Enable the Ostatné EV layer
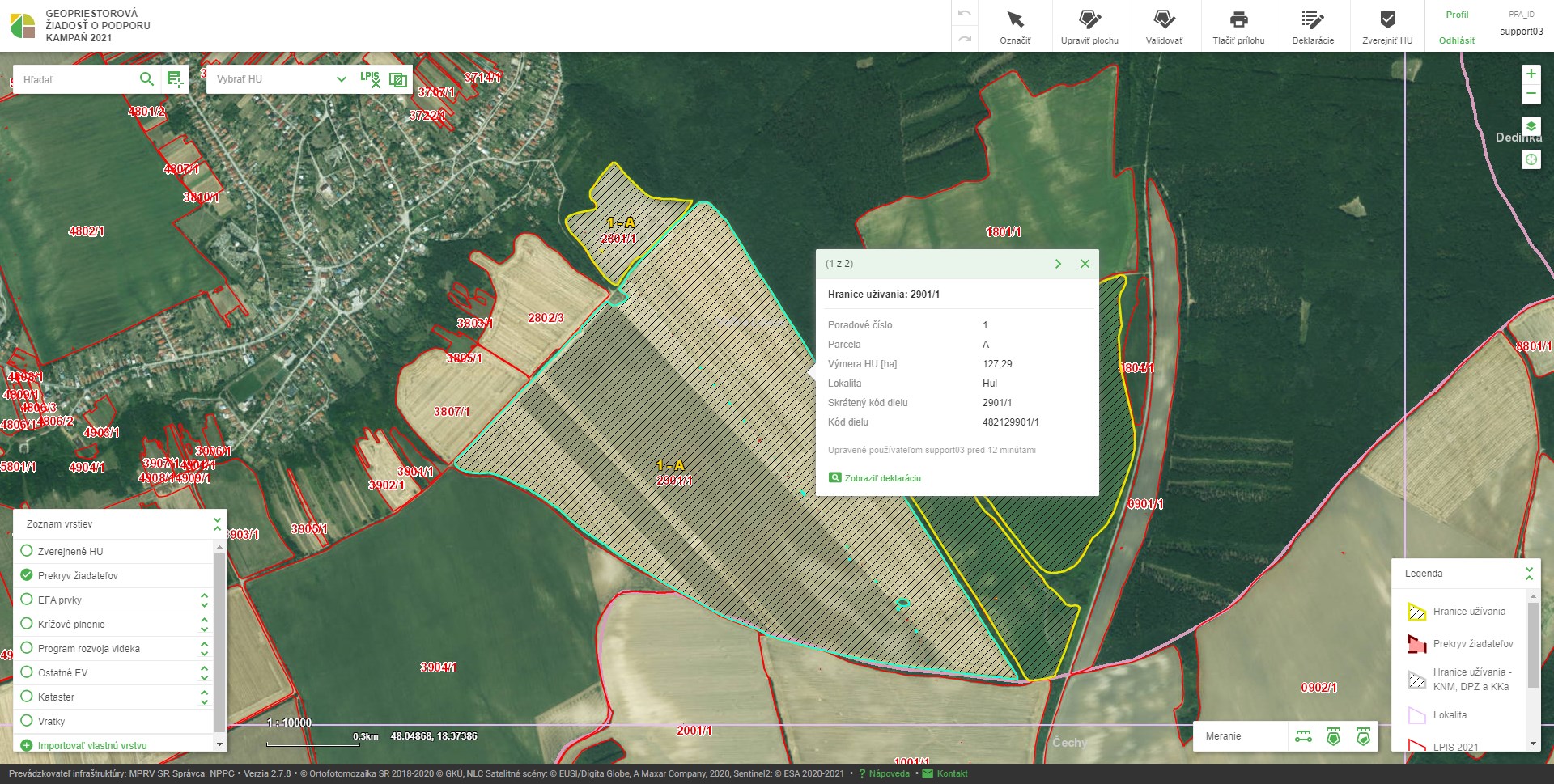The height and width of the screenshot is (784, 1554). (26, 672)
